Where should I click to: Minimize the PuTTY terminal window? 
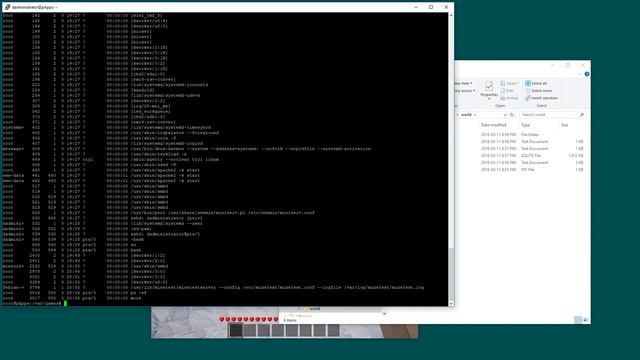(416, 7)
